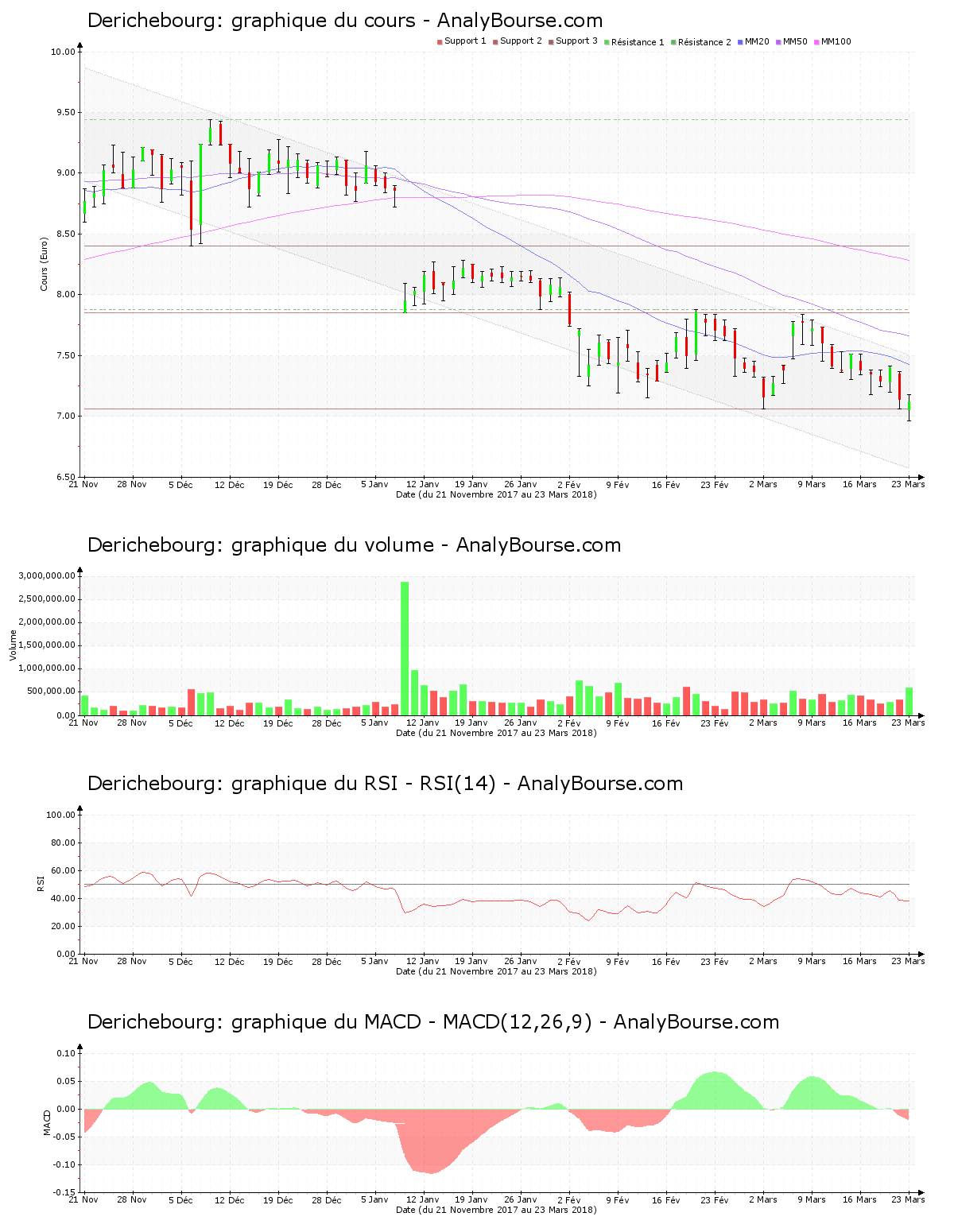This screenshot has width=954, height=1232.
Task: Click the date range caption under price chart
Action: tap(496, 494)
